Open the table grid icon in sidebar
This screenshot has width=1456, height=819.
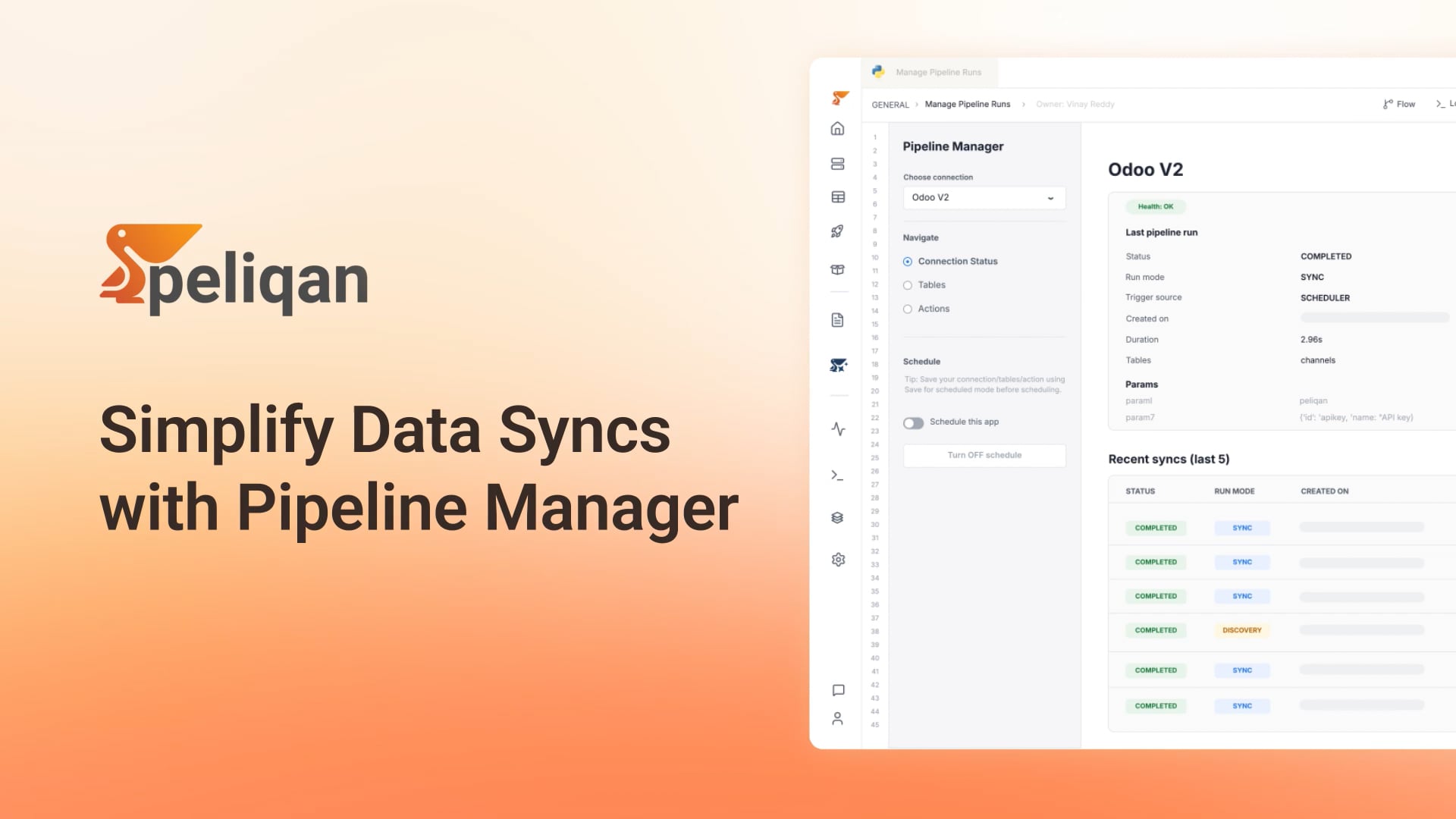tap(838, 197)
